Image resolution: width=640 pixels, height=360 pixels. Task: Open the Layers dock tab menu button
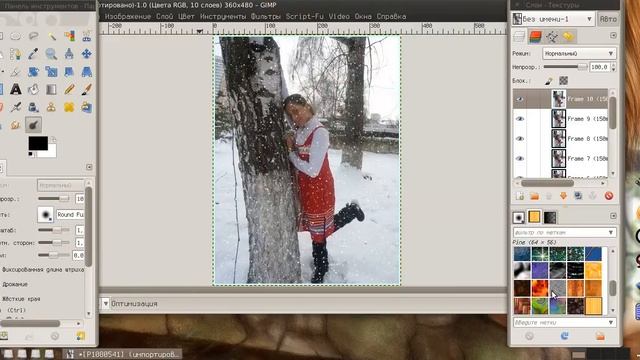click(613, 36)
